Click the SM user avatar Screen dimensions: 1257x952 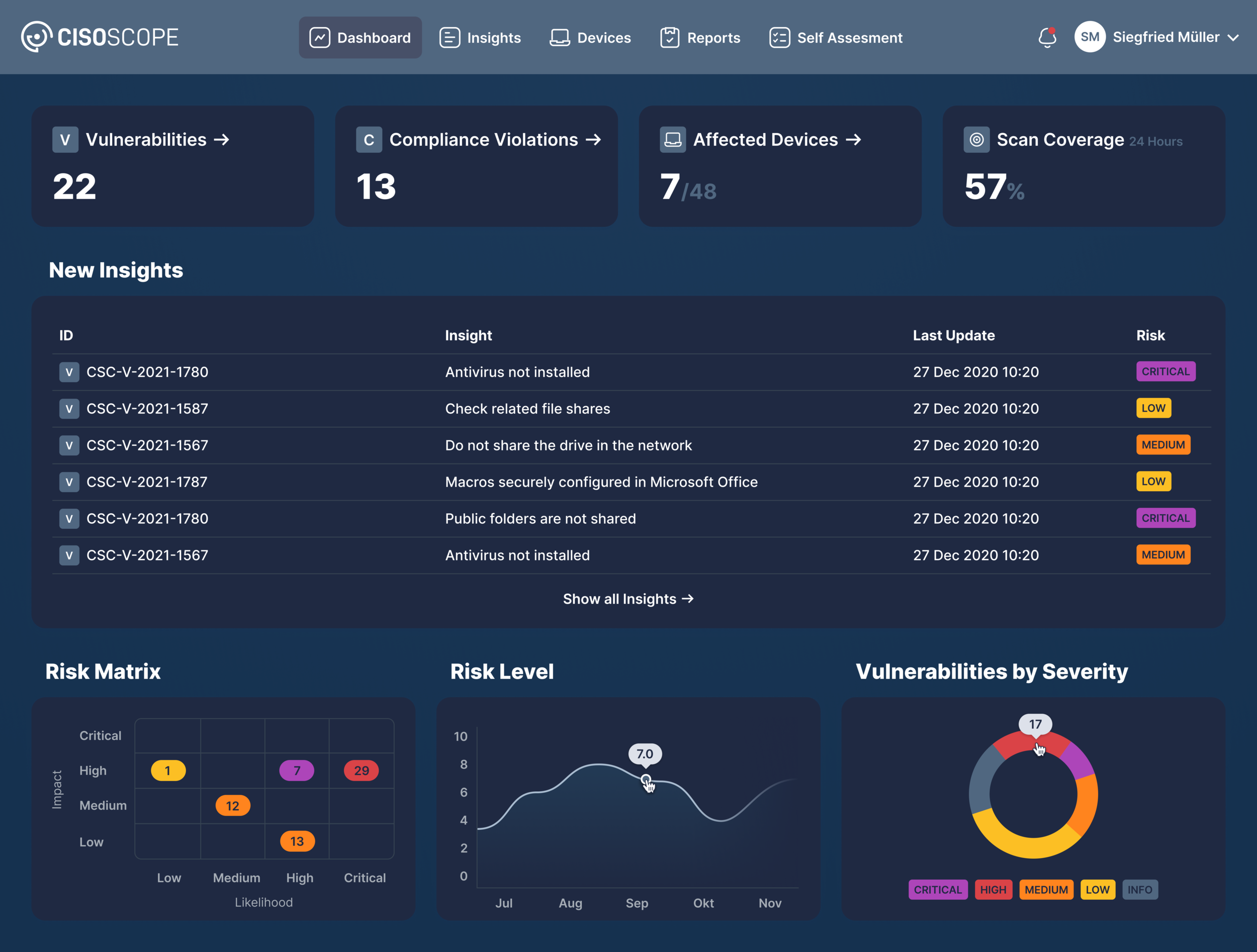1090,37
